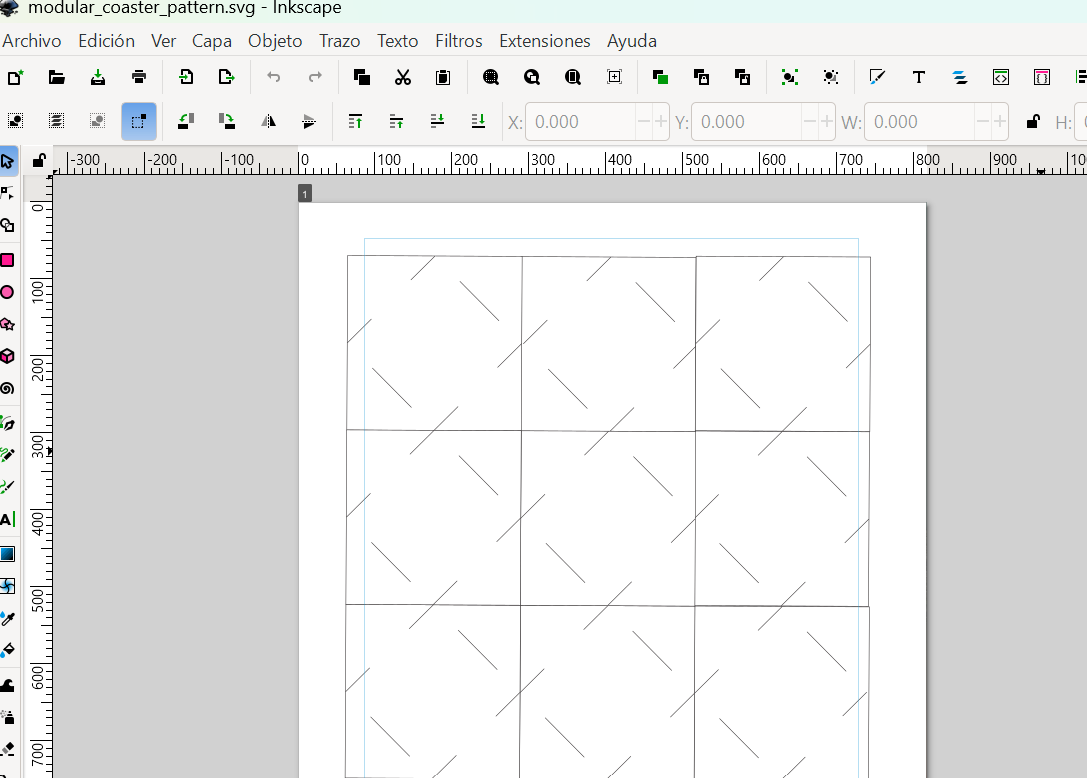Screen dimensions: 1087x778
Task: Toggle width/height ratio lock
Action: pos(1033,122)
